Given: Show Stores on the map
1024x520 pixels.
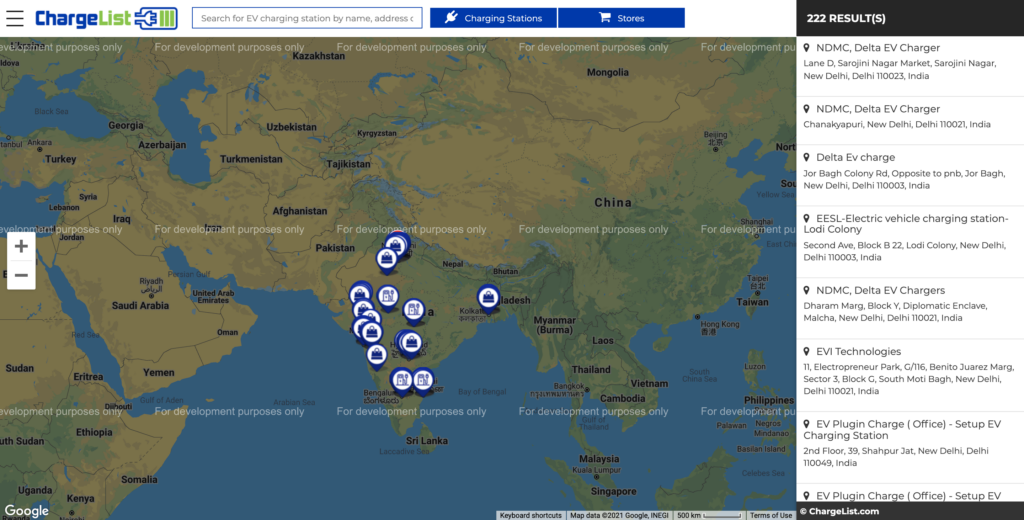Looking at the screenshot, I should (622, 18).
